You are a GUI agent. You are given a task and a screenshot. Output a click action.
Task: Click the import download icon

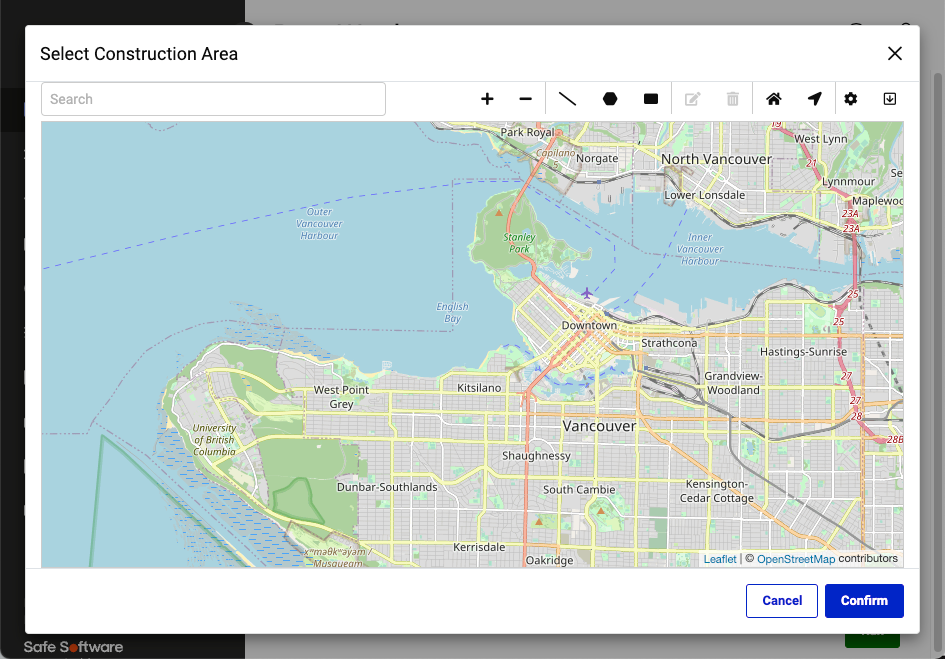click(x=890, y=99)
